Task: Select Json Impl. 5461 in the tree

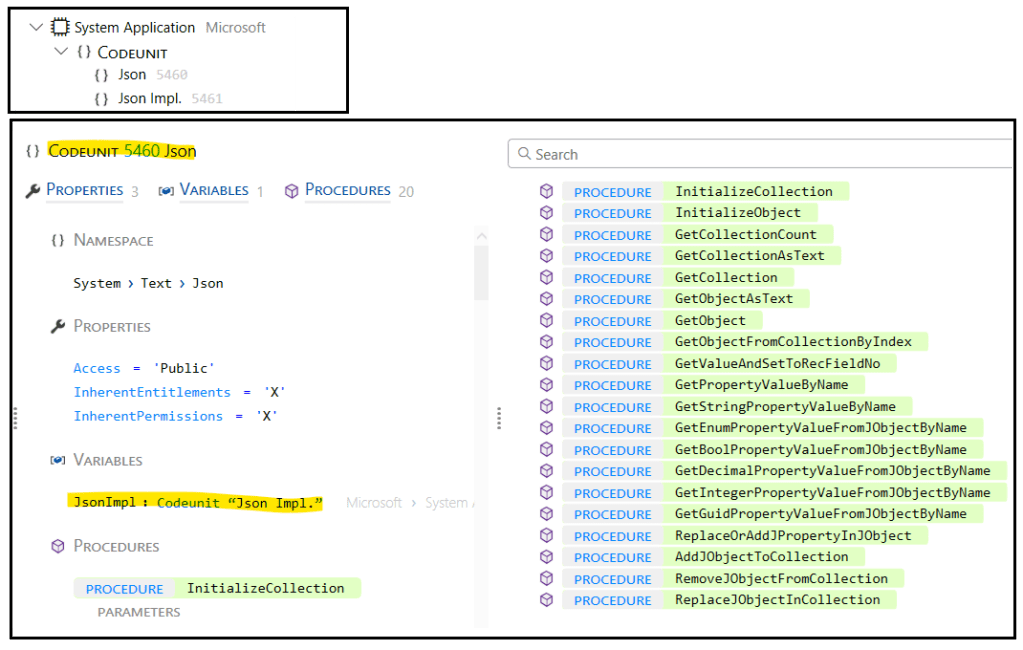Action: [x=149, y=98]
